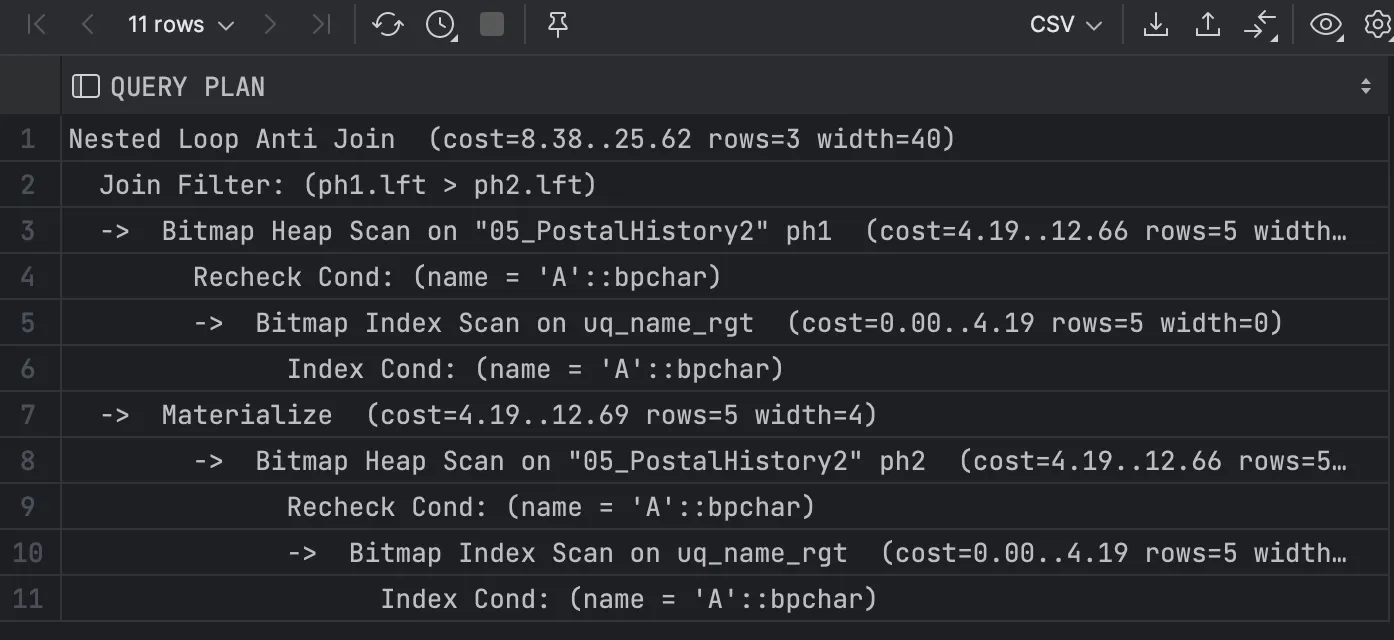This screenshot has width=1394, height=640.
Task: Reload the query results
Action: tap(388, 25)
